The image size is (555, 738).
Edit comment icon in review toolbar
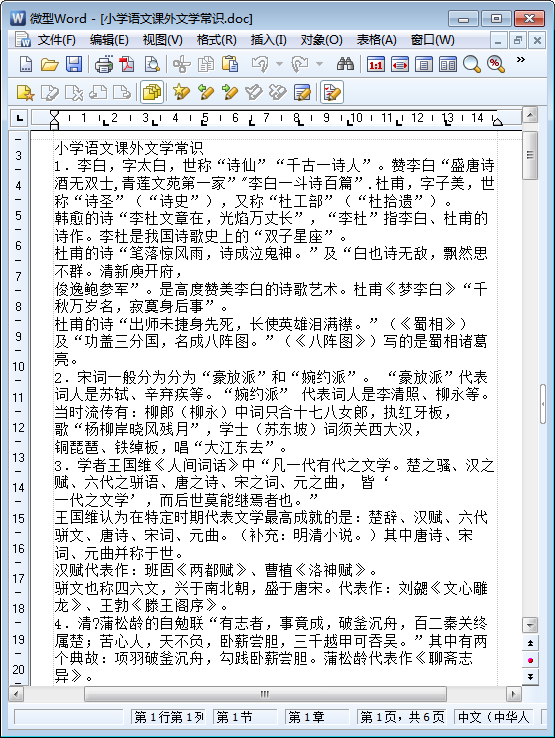point(49,92)
